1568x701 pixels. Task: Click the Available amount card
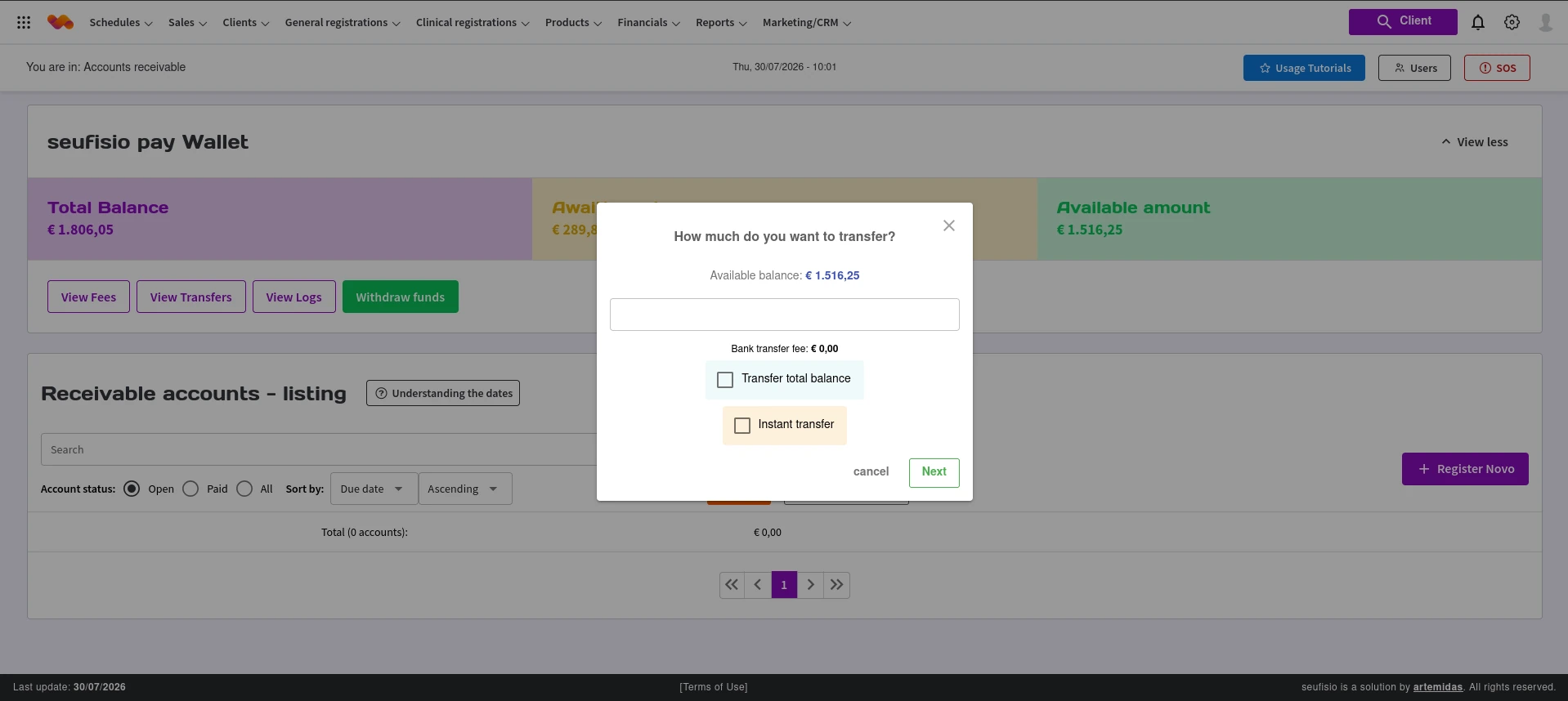(1289, 219)
